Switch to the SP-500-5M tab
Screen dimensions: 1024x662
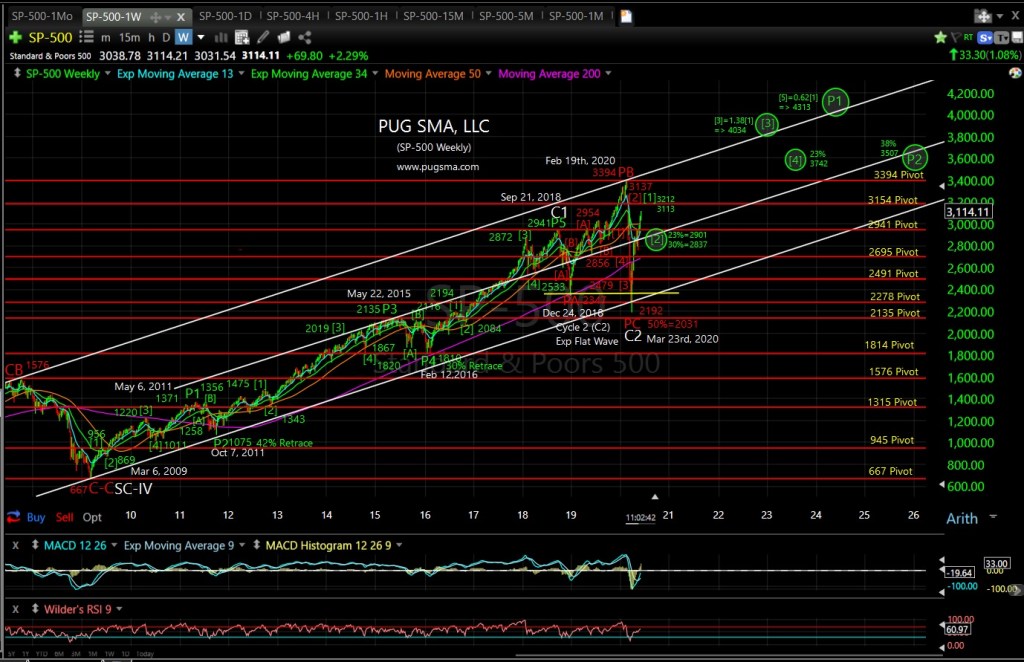tap(506, 16)
